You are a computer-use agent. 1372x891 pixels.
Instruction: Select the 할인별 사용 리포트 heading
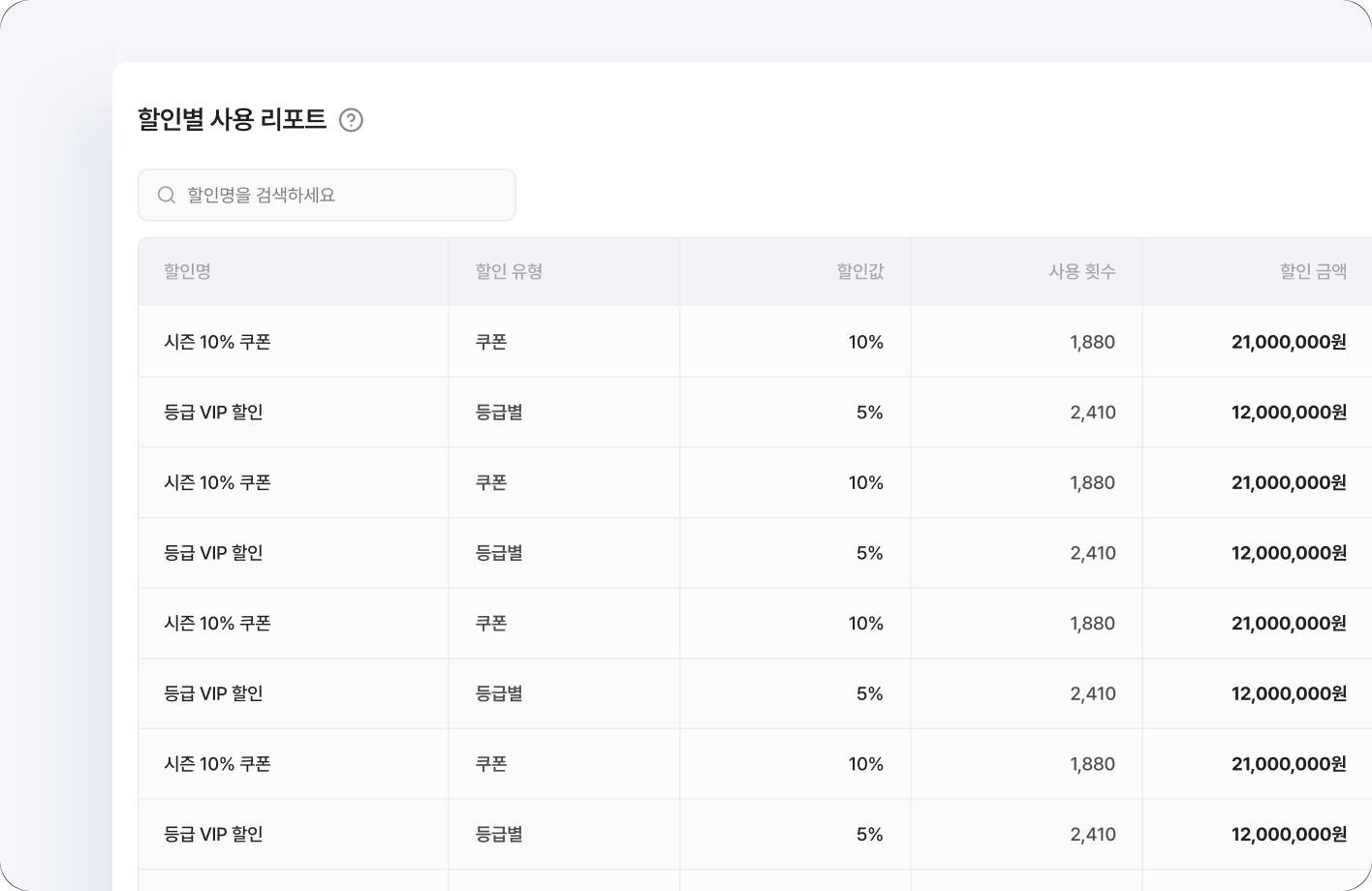point(233,119)
